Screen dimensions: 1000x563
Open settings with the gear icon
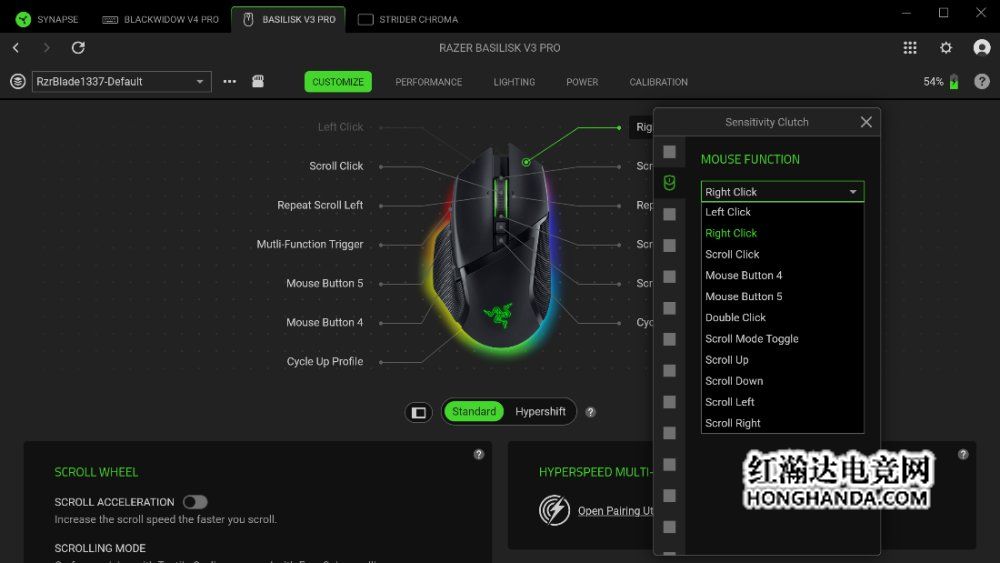click(x=946, y=48)
